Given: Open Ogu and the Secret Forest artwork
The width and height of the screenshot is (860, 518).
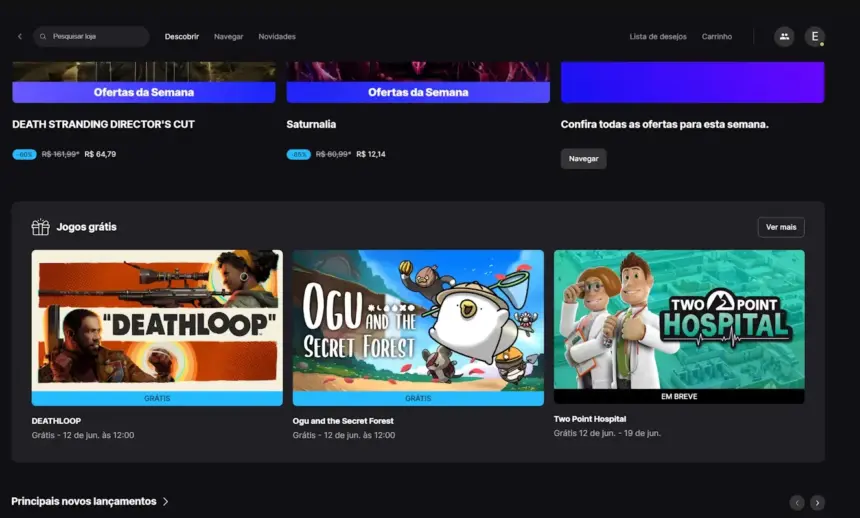Looking at the screenshot, I should 418,320.
